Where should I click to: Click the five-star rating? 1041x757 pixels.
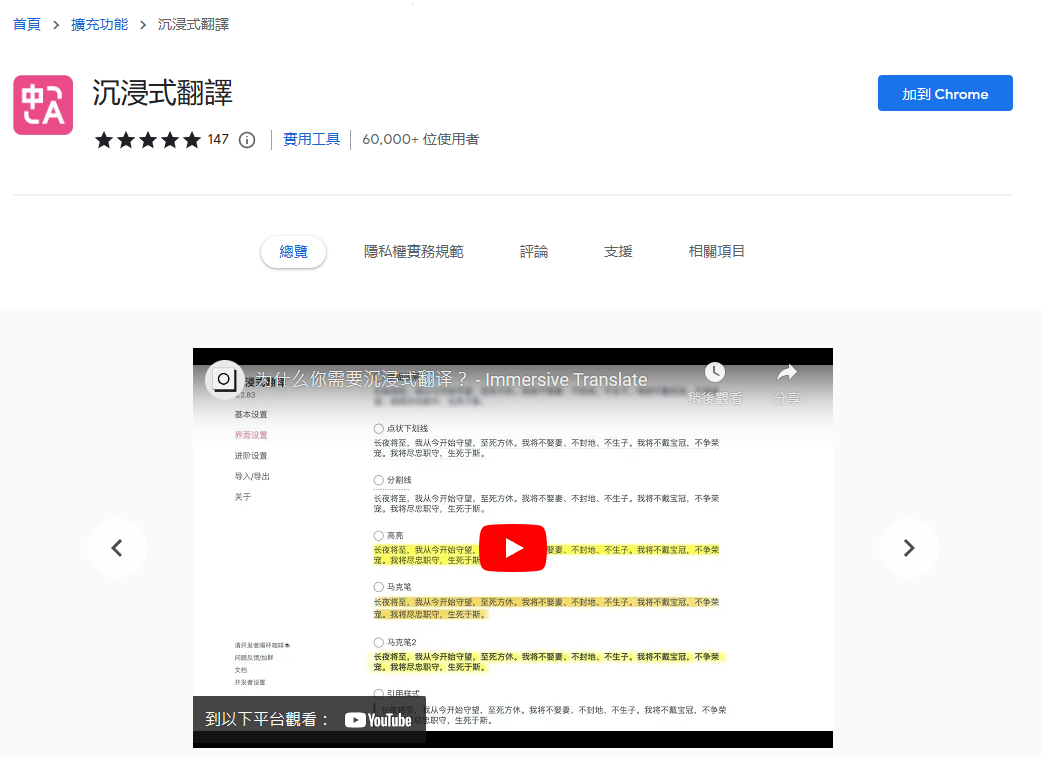[x=148, y=140]
